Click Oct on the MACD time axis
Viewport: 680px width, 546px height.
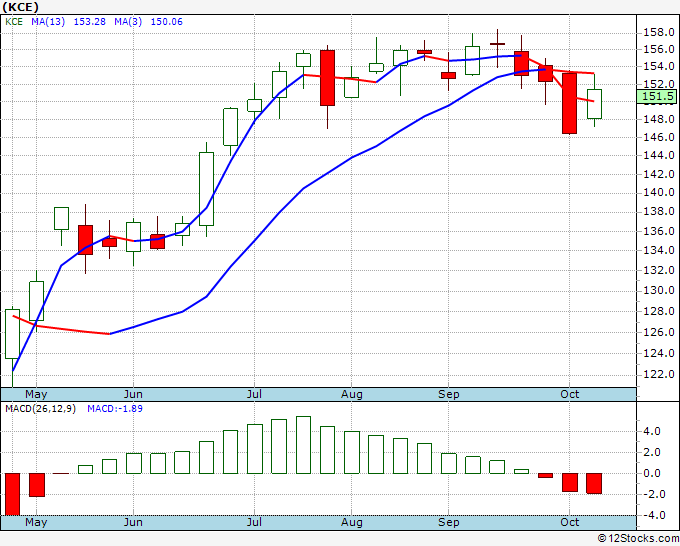[569, 522]
